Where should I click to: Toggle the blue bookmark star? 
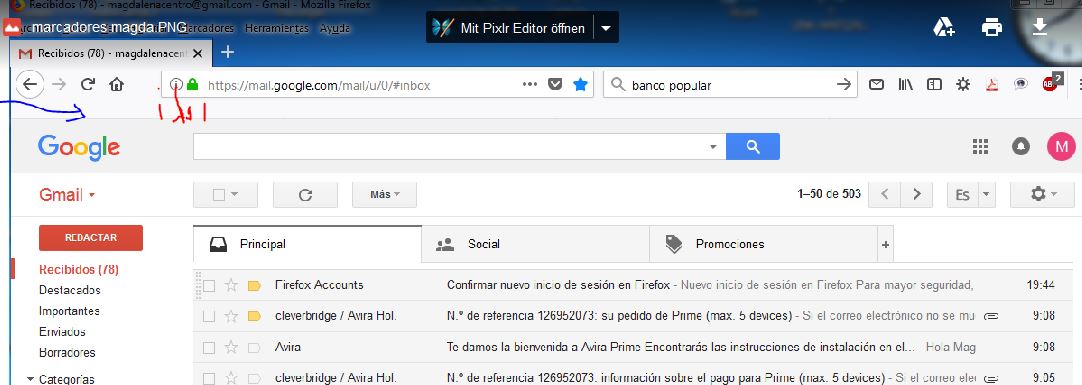point(580,85)
